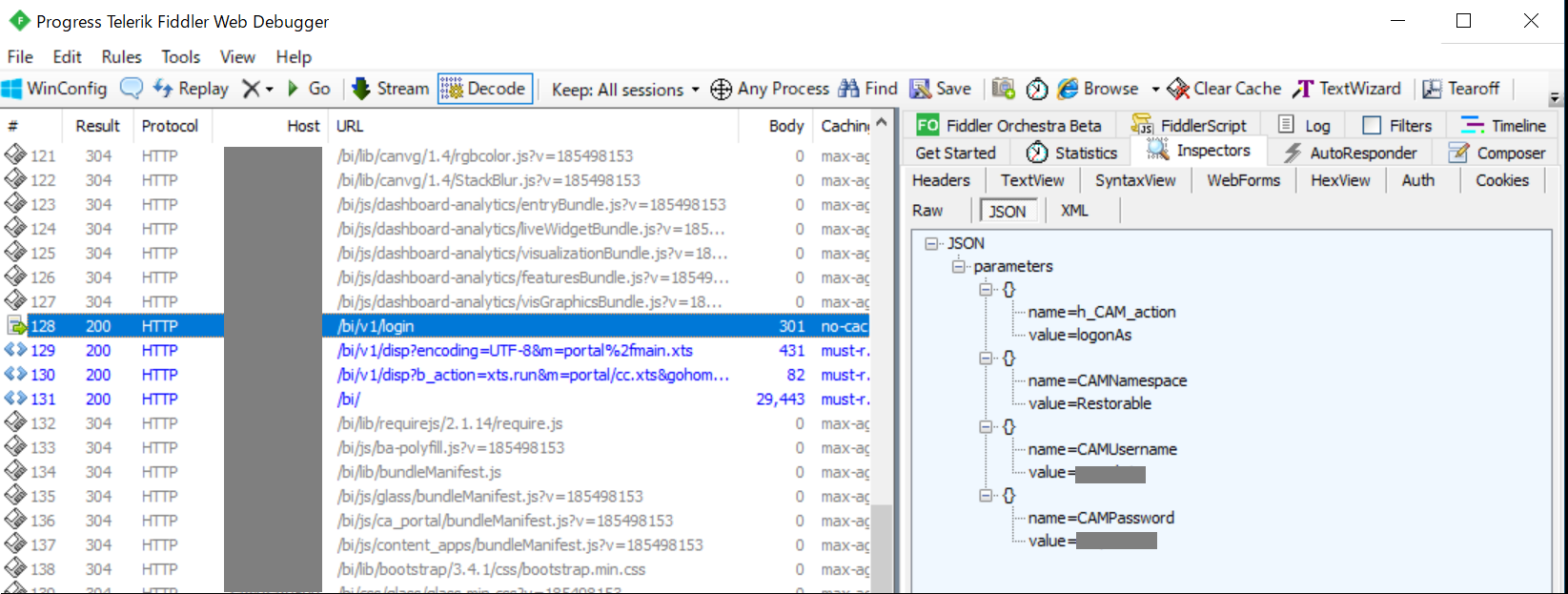Click the Go resume button

(x=308, y=89)
